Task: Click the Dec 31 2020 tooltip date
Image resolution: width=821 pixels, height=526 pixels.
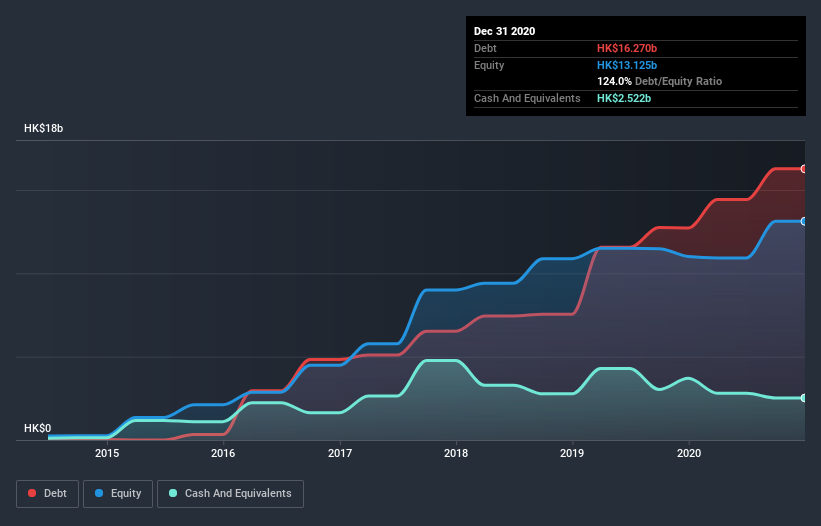Action: [504, 31]
